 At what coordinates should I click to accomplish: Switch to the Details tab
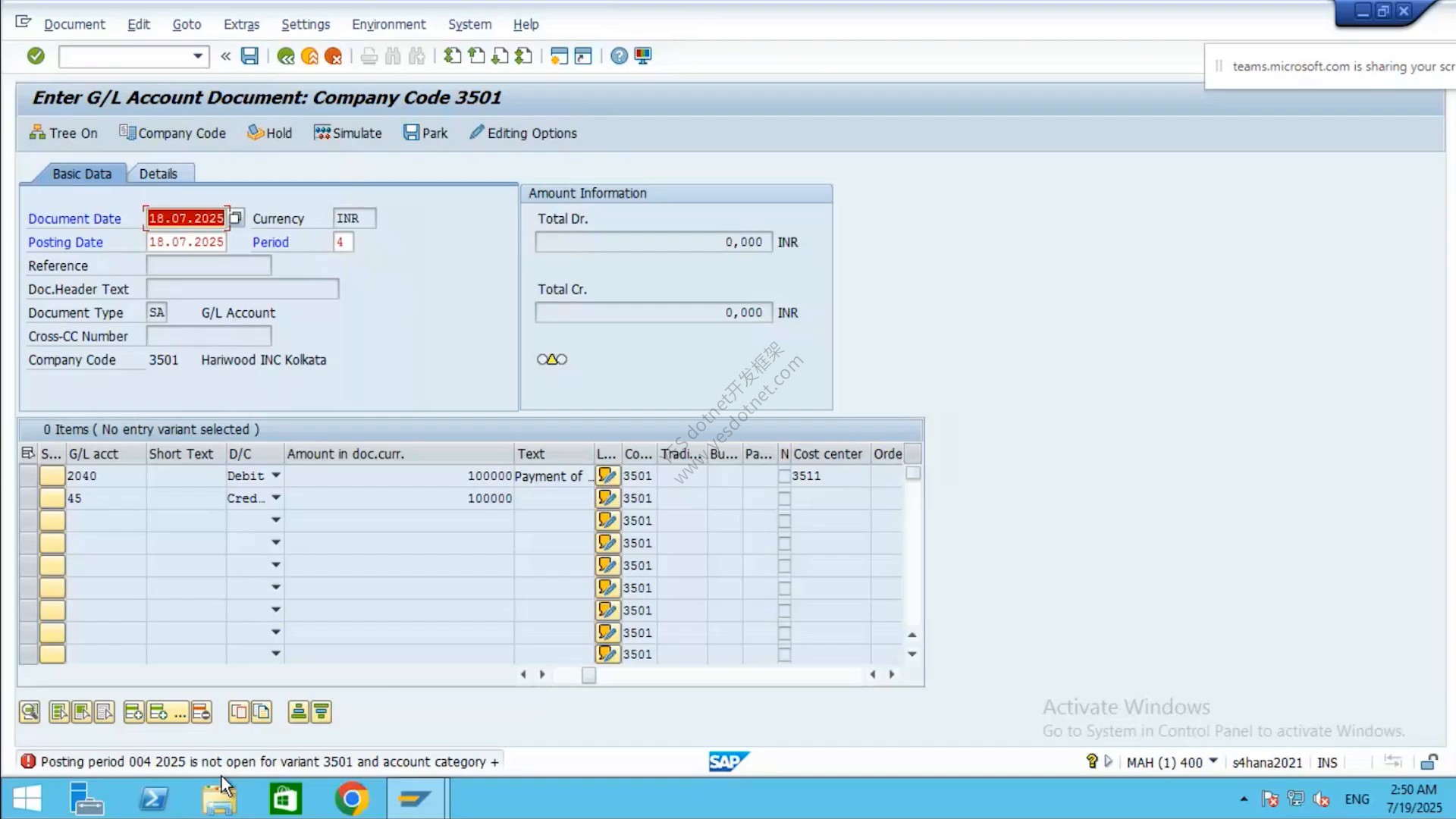click(x=158, y=174)
